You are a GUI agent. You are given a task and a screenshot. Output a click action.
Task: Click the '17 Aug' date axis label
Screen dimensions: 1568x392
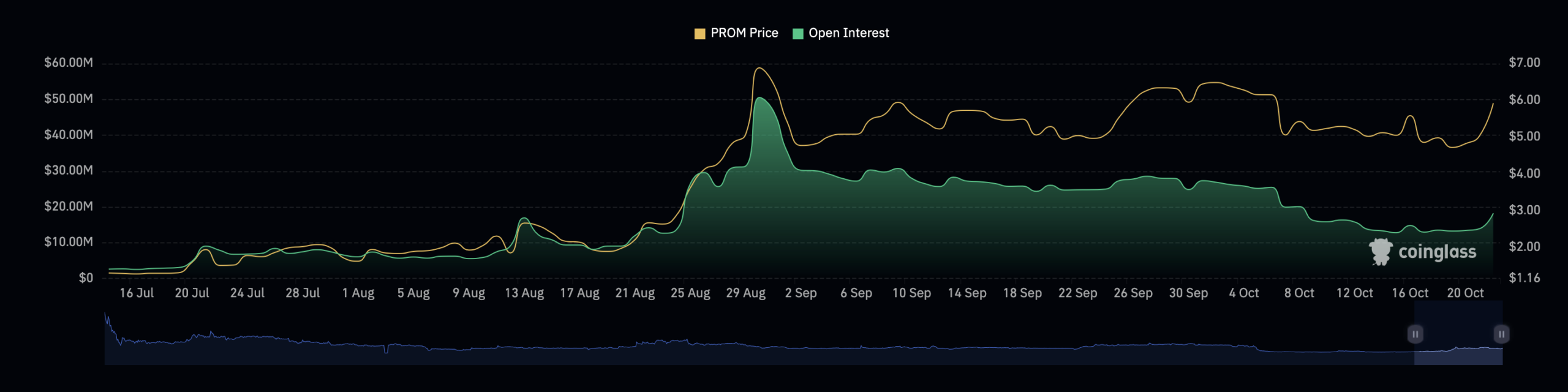(579, 293)
